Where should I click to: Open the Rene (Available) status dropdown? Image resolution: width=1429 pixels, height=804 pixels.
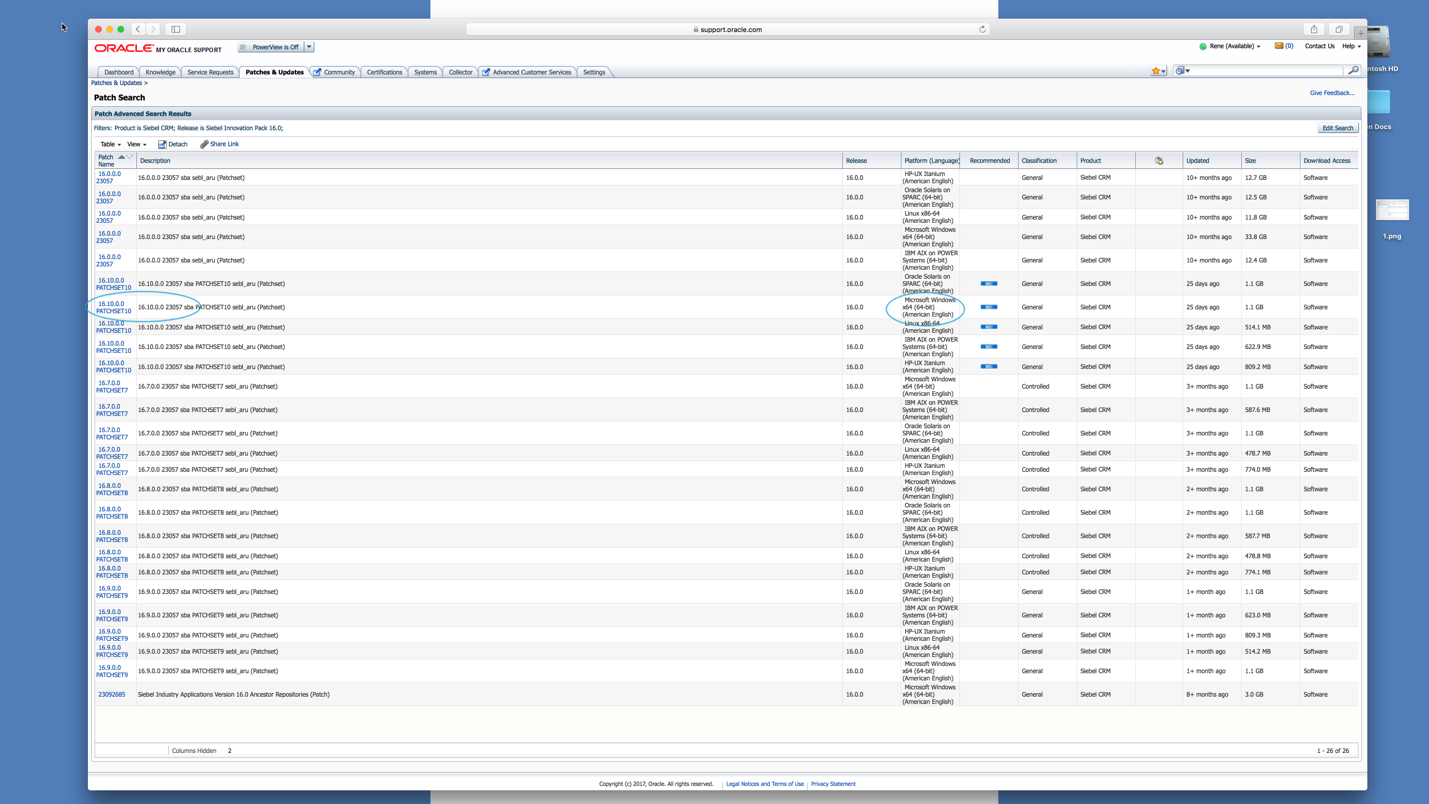1235,46
